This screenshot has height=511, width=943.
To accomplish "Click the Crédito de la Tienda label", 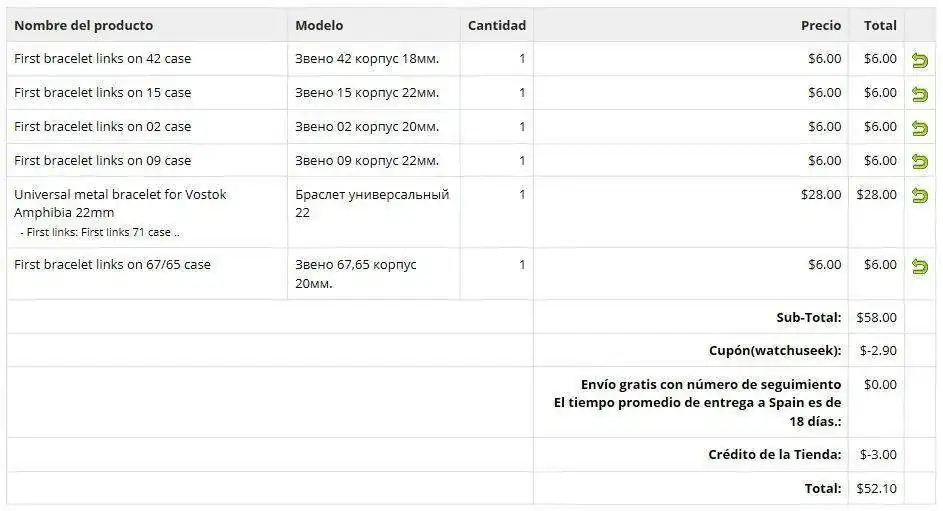I will pyautogui.click(x=775, y=455).
